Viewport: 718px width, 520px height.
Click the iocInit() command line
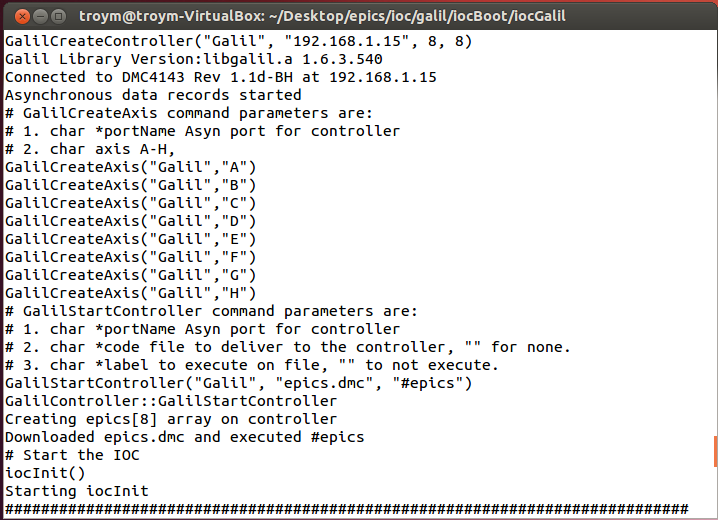pyautogui.click(x=45, y=473)
